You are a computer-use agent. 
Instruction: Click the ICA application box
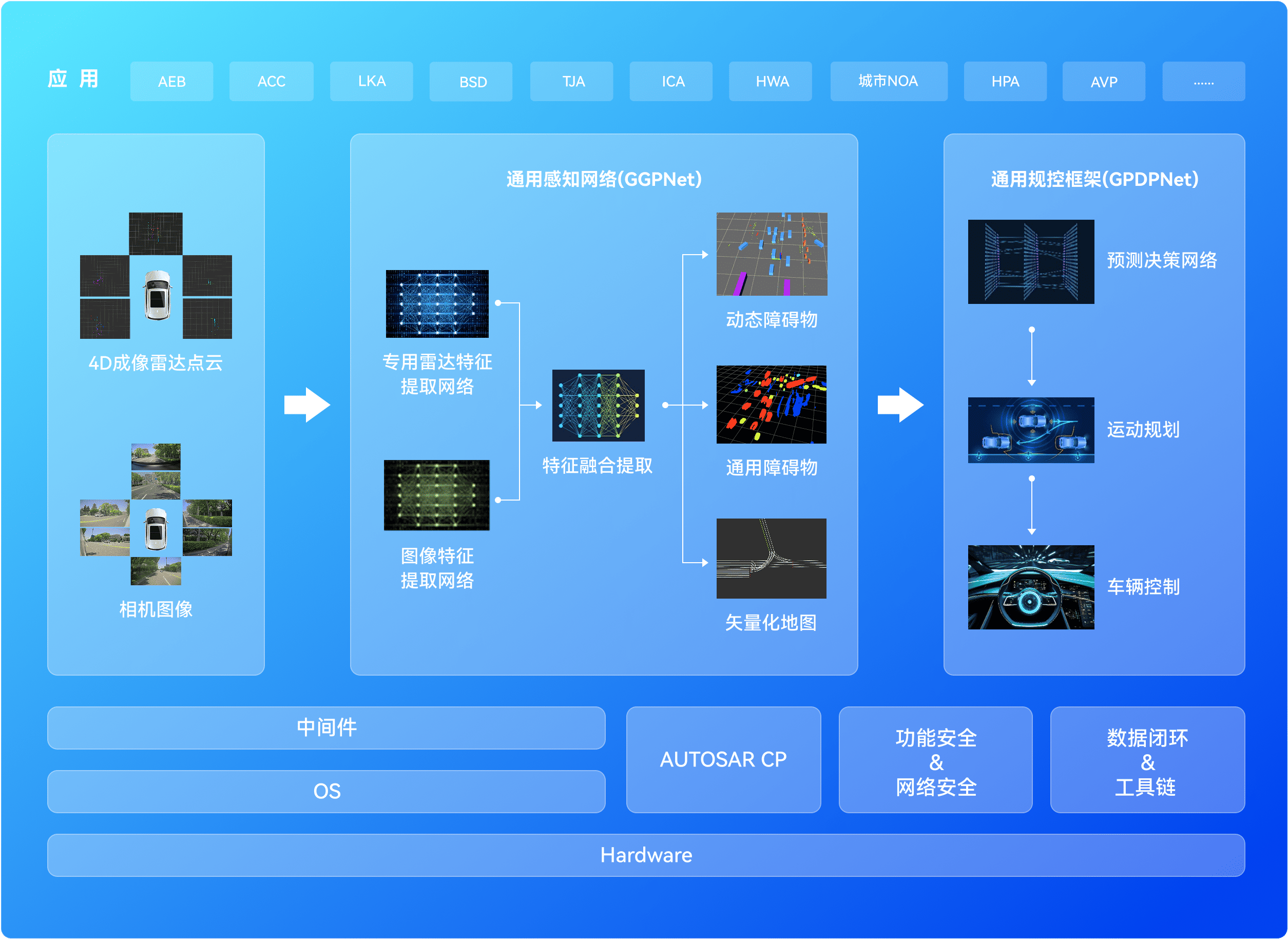click(x=671, y=81)
